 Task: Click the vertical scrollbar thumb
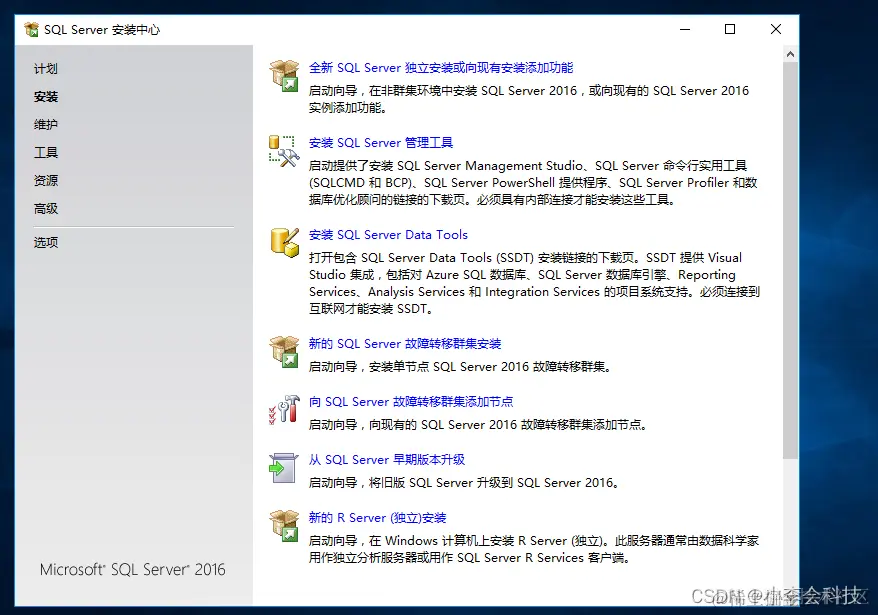click(x=790, y=260)
